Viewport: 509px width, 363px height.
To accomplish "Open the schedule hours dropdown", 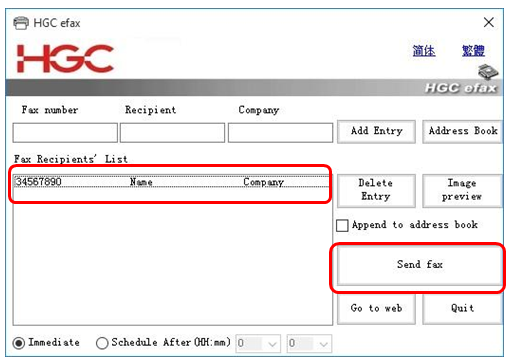I will coord(258,343).
